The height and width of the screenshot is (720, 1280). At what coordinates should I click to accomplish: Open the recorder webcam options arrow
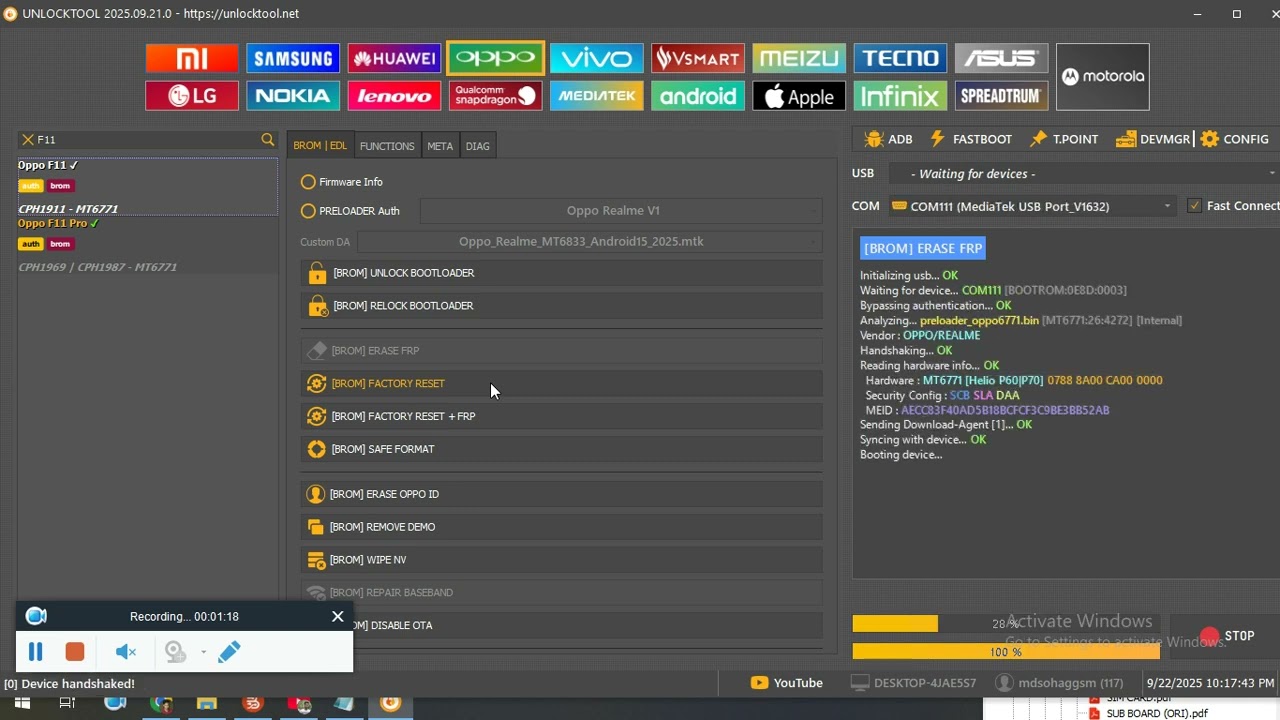[x=203, y=652]
